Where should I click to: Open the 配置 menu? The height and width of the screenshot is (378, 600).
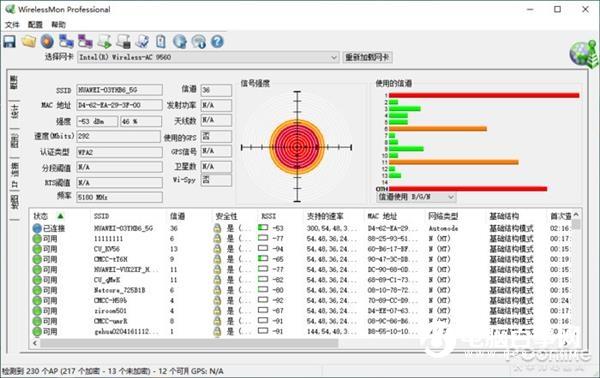coord(35,25)
